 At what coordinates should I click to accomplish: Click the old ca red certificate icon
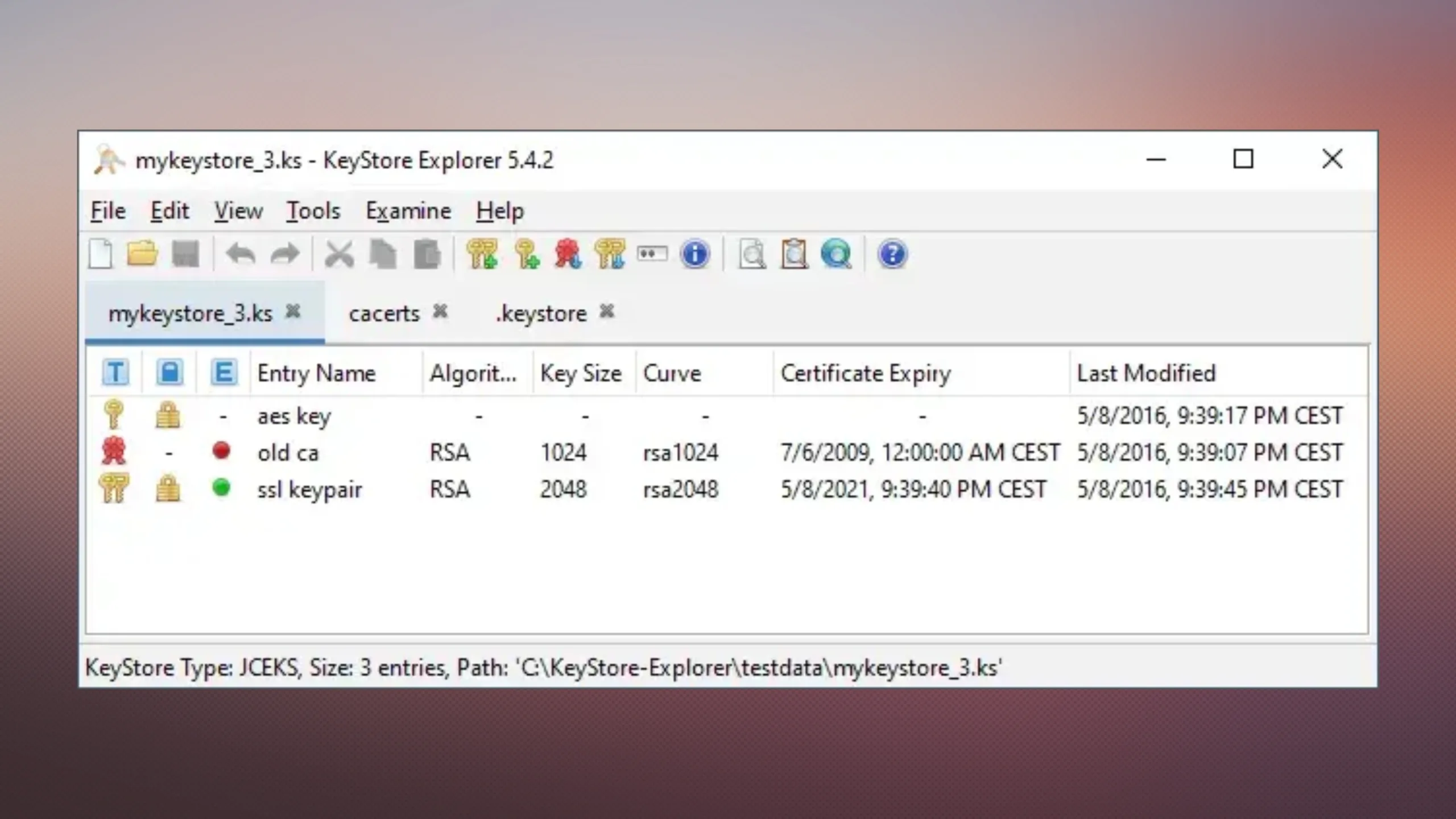tap(114, 451)
